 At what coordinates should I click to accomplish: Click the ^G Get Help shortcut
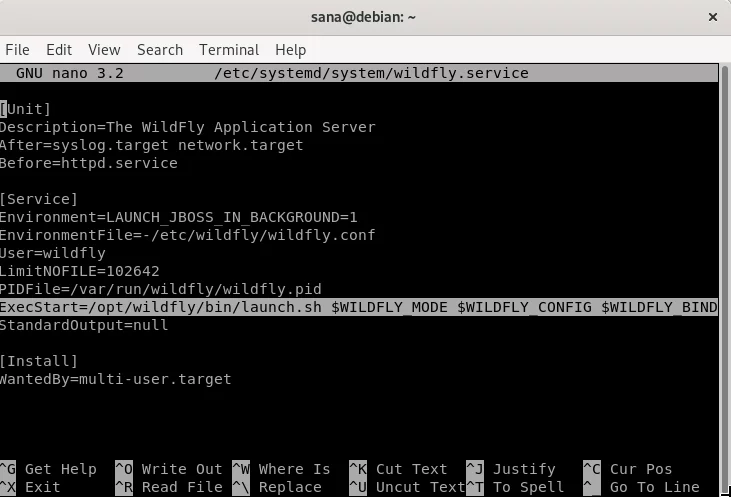[48, 469]
